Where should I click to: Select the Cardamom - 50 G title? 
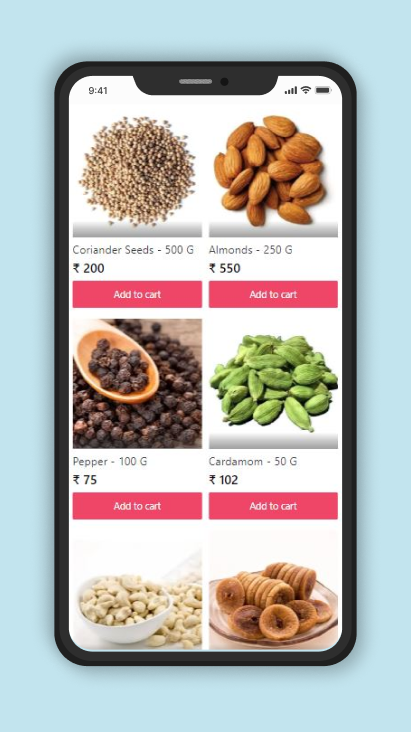pyautogui.click(x=253, y=461)
